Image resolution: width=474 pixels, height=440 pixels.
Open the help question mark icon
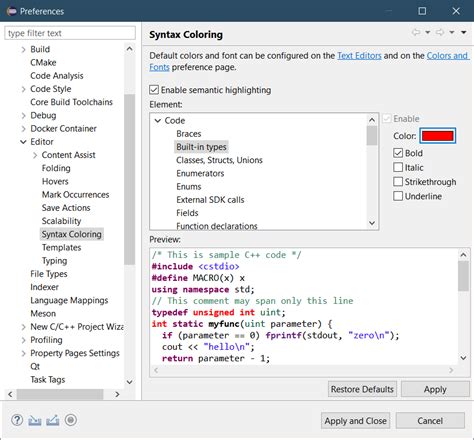pos(17,420)
